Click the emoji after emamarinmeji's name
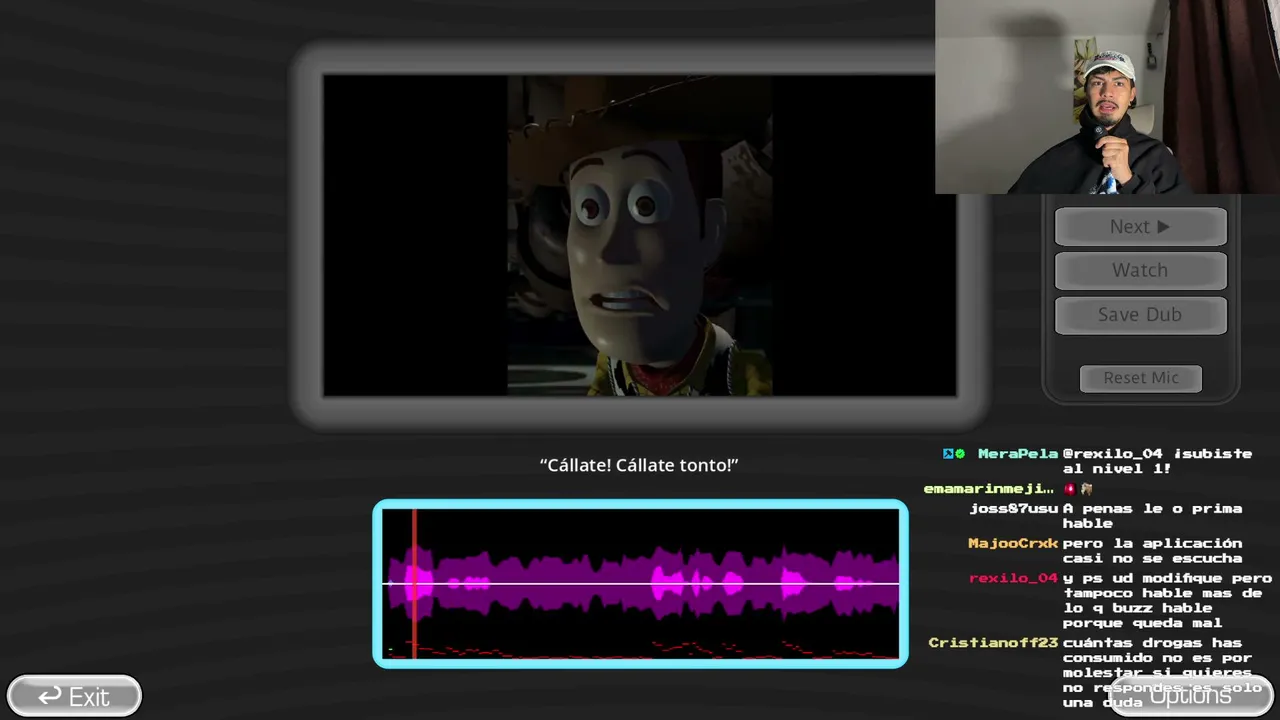Viewport: 1280px width, 720px height. point(1078,489)
